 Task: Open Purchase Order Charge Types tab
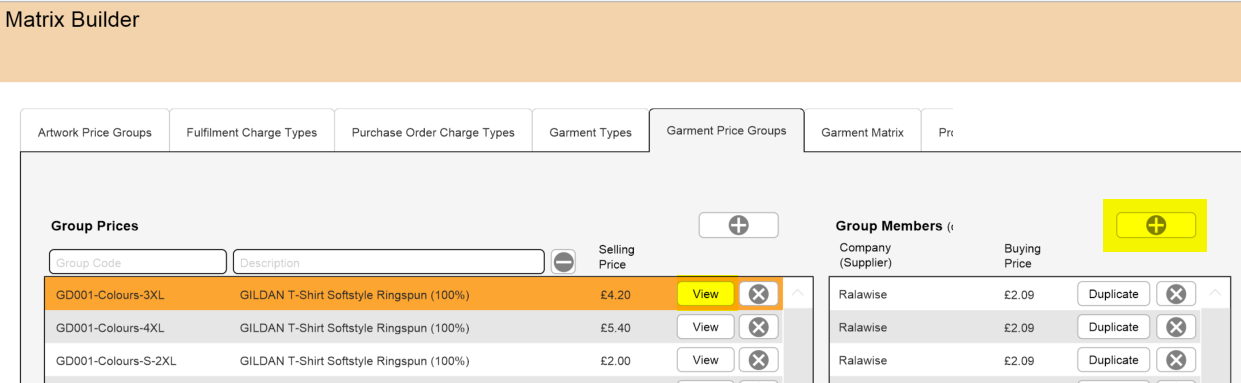click(433, 132)
